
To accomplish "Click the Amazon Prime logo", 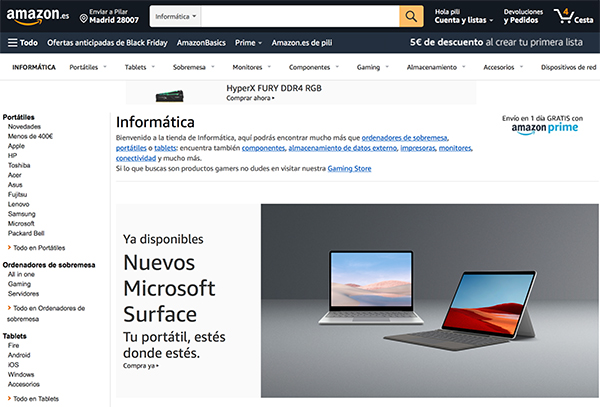I will (x=545, y=128).
